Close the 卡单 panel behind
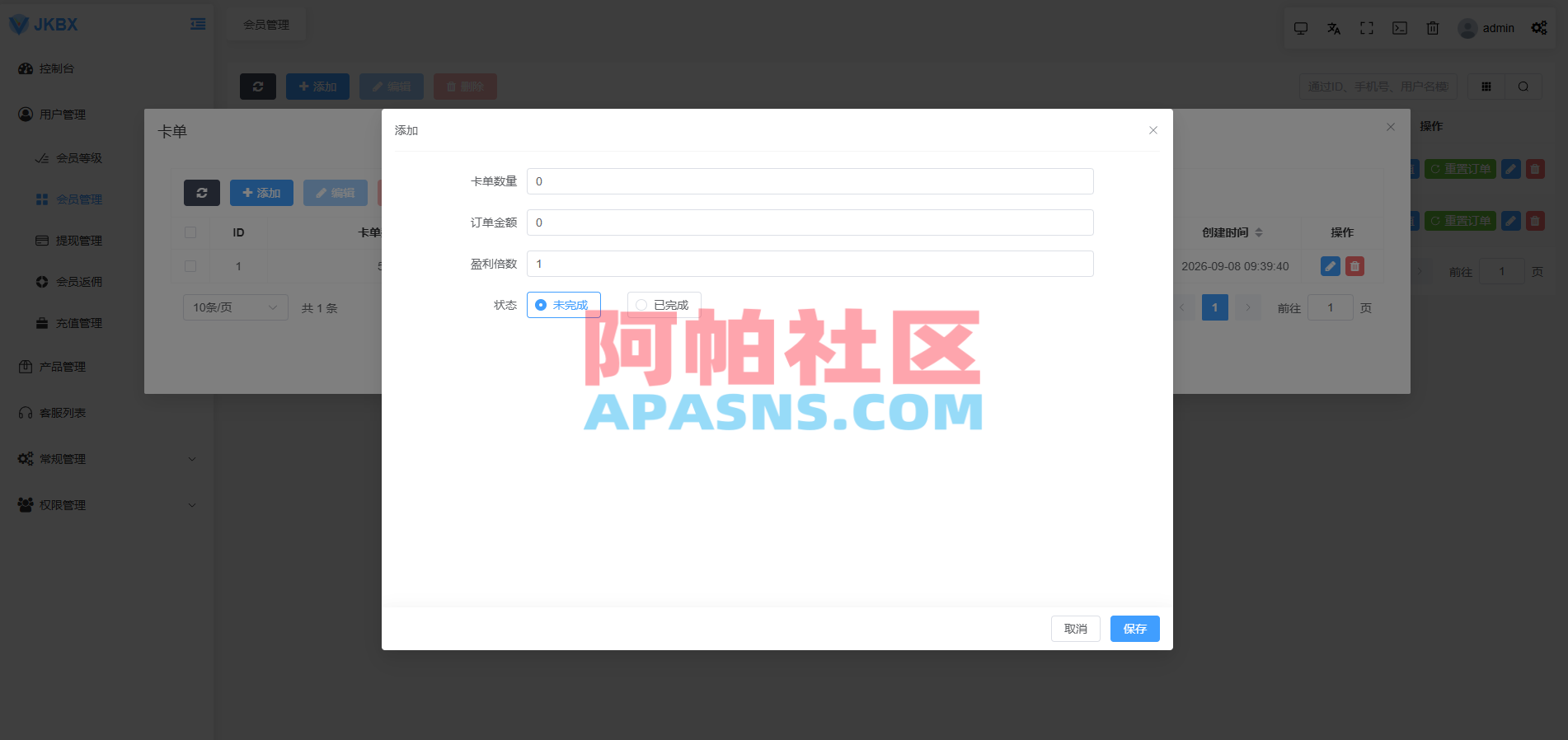The height and width of the screenshot is (740, 1568). 1391,127
